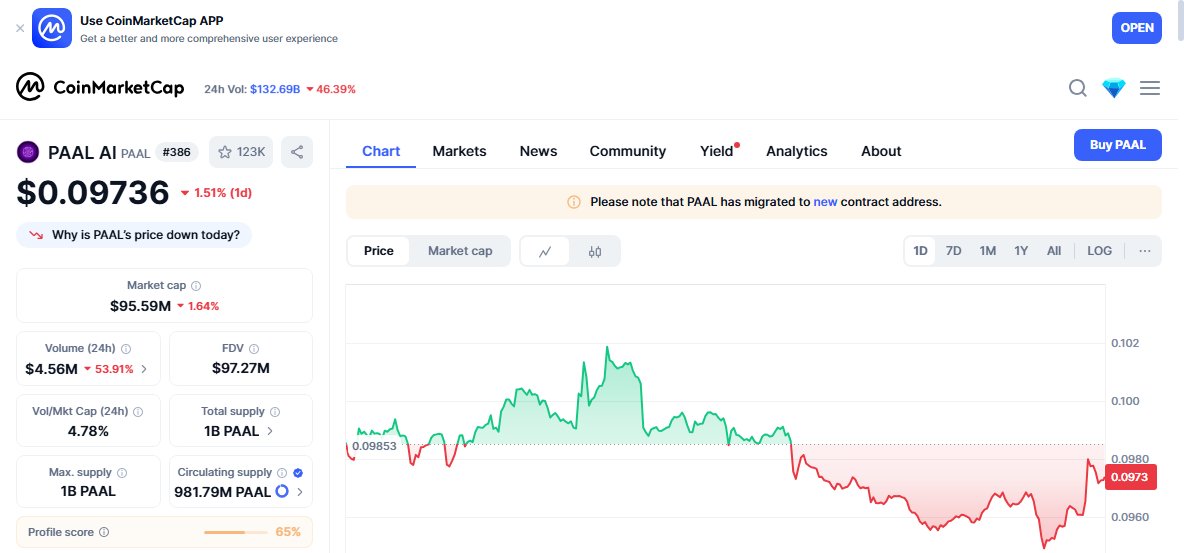Click the Profile score progress bar
This screenshot has height=553, width=1184.
tap(236, 533)
